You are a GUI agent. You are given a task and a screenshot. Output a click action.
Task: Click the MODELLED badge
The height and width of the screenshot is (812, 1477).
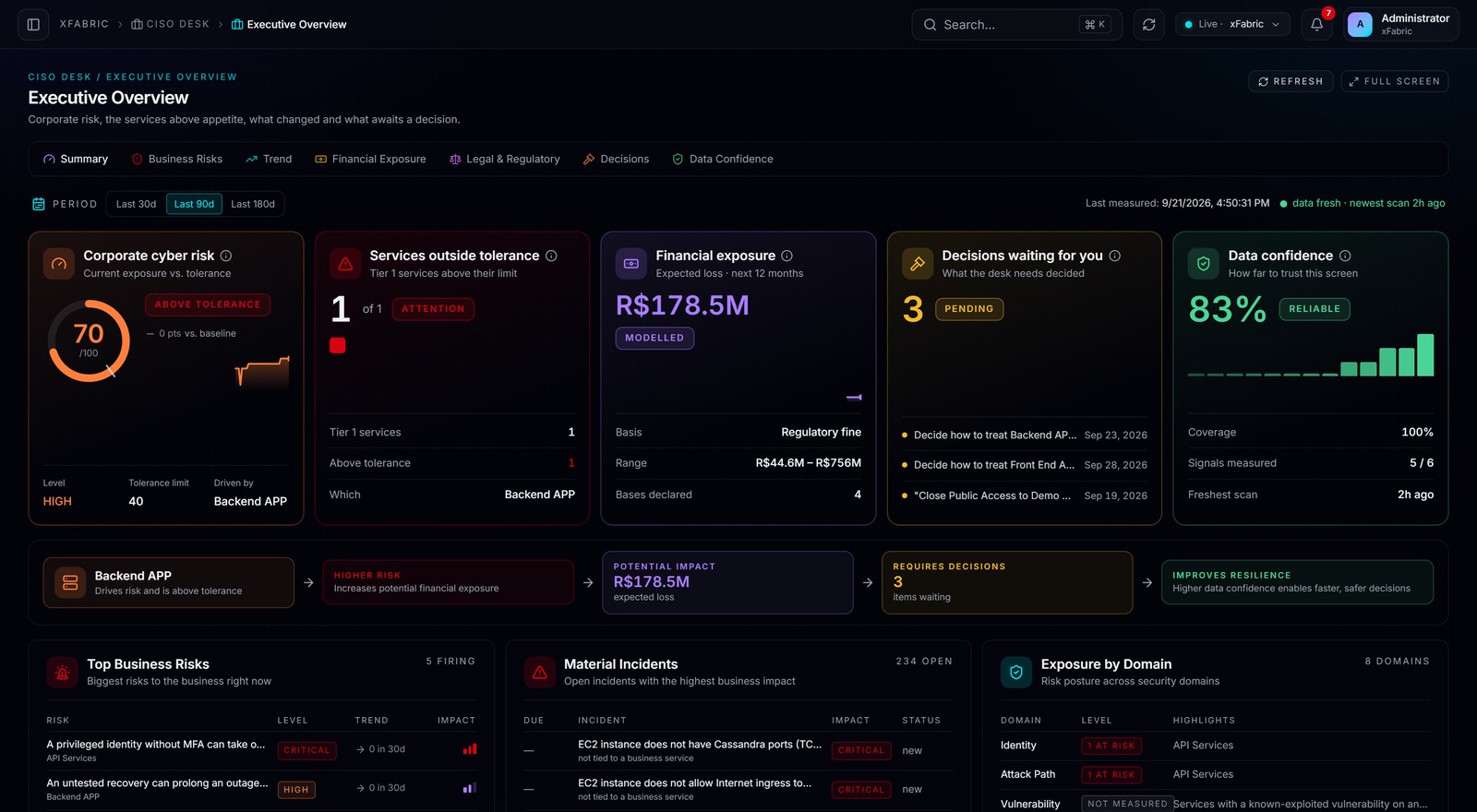pos(654,338)
